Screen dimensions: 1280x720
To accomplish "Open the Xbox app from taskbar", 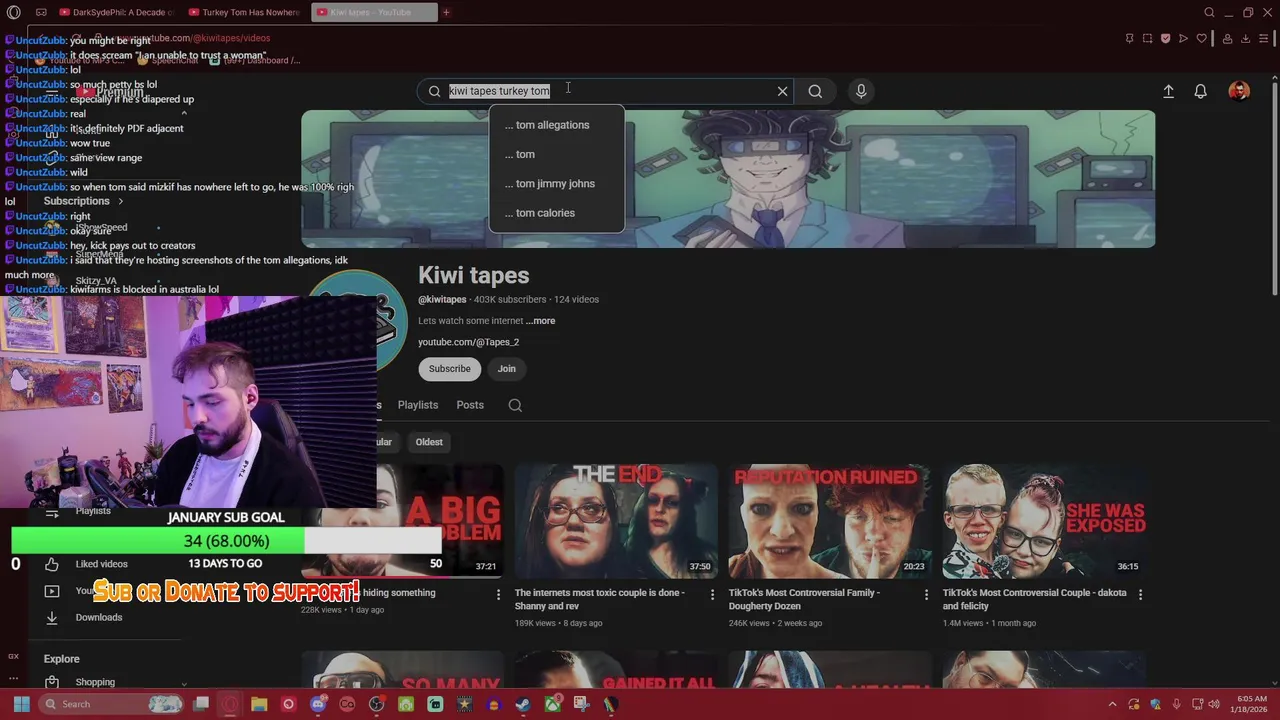I will click(x=552, y=704).
